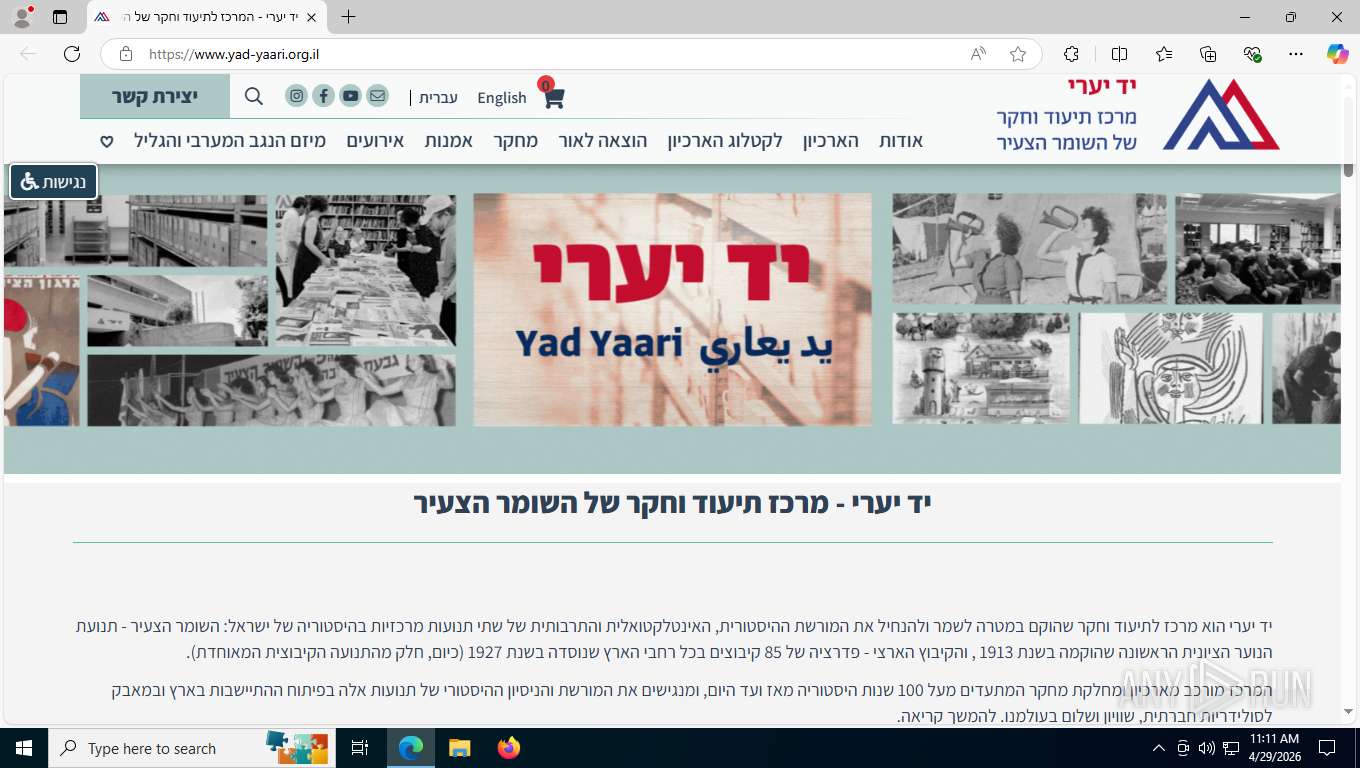Open the אודות menu item

(x=901, y=141)
